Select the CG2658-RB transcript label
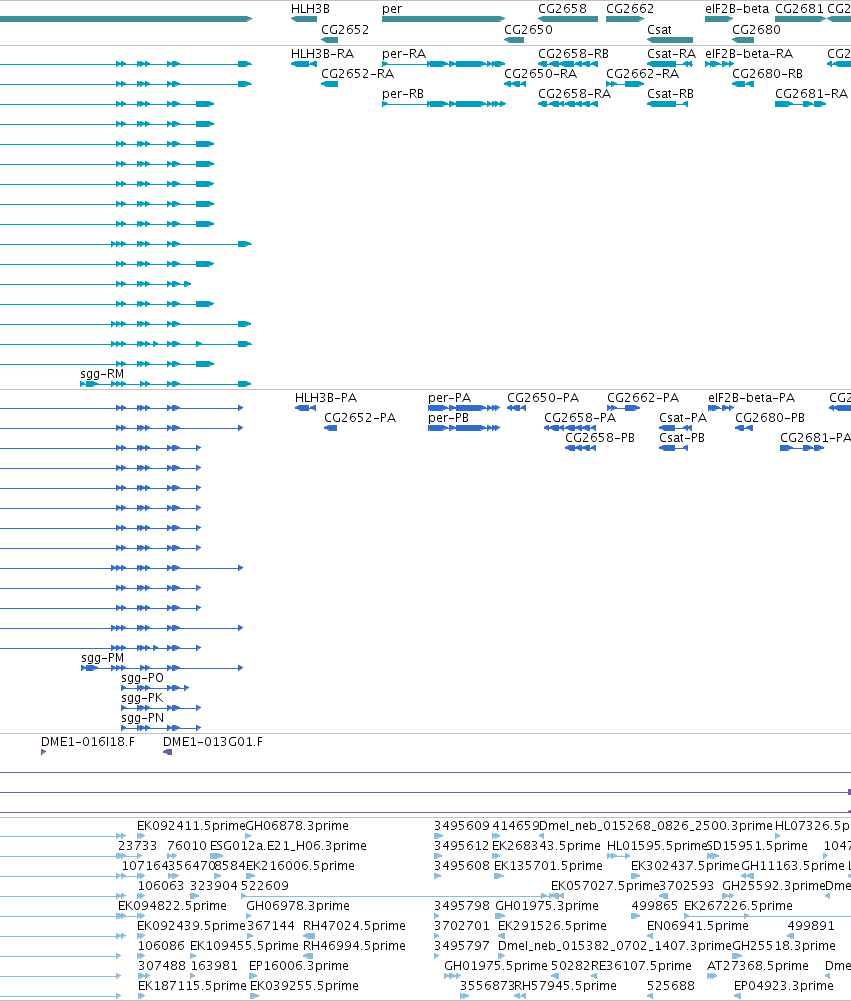 (x=573, y=54)
